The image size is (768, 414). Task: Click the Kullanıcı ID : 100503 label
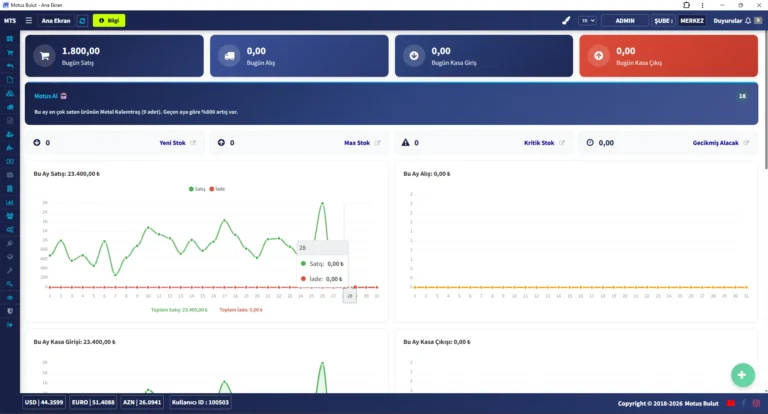[200, 402]
